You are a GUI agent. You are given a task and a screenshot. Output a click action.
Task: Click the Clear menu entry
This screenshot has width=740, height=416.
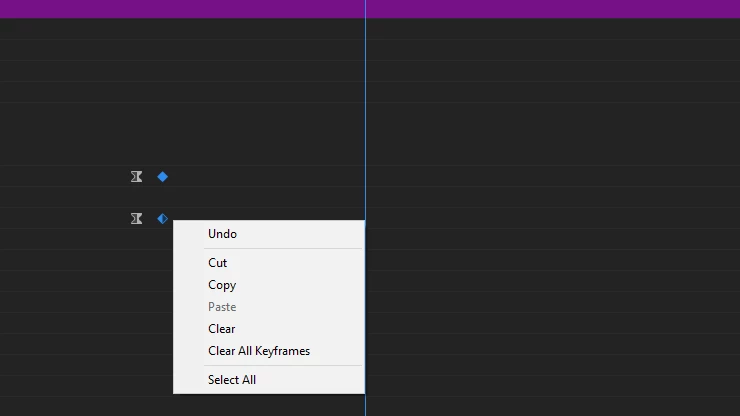click(x=269, y=329)
